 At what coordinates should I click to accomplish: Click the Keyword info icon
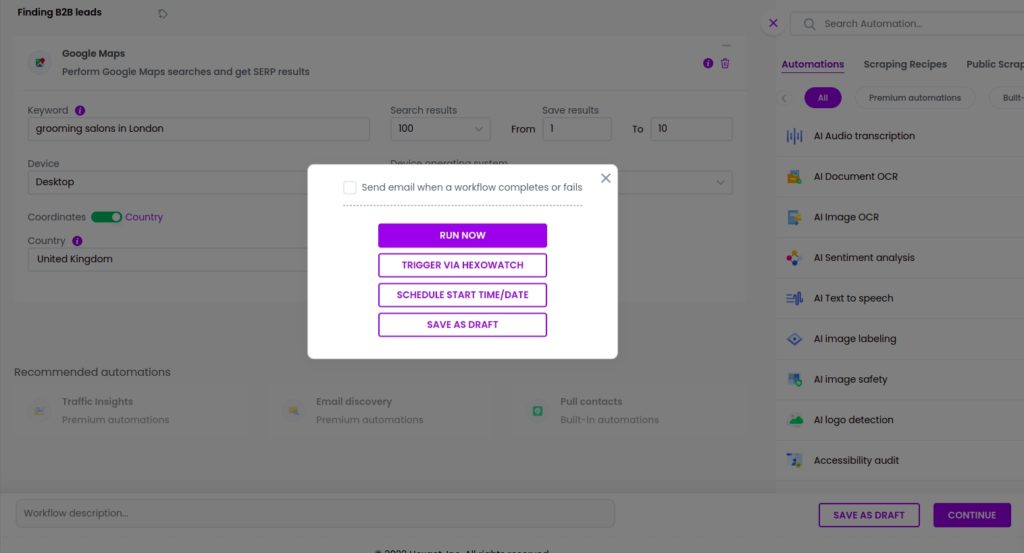click(x=80, y=110)
